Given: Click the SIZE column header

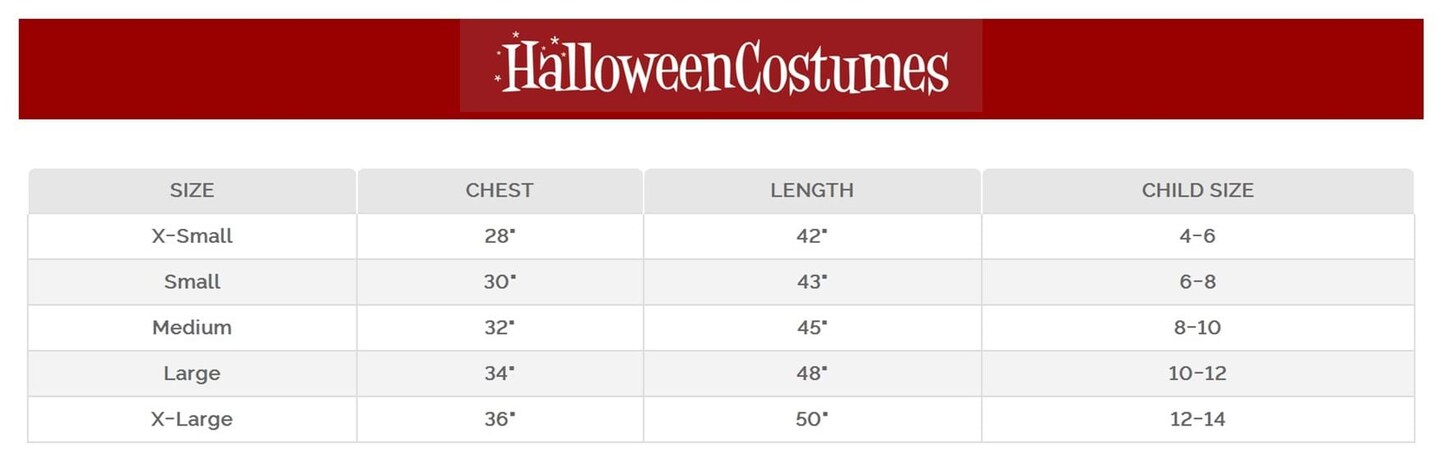Looking at the screenshot, I should (x=192, y=190).
